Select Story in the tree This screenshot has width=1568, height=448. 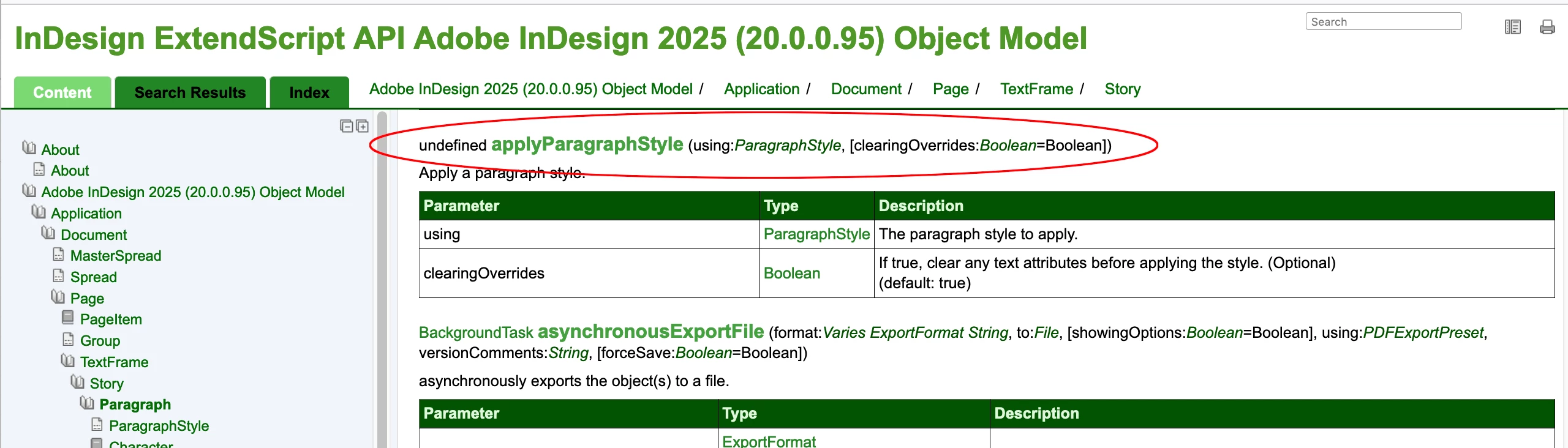107,384
